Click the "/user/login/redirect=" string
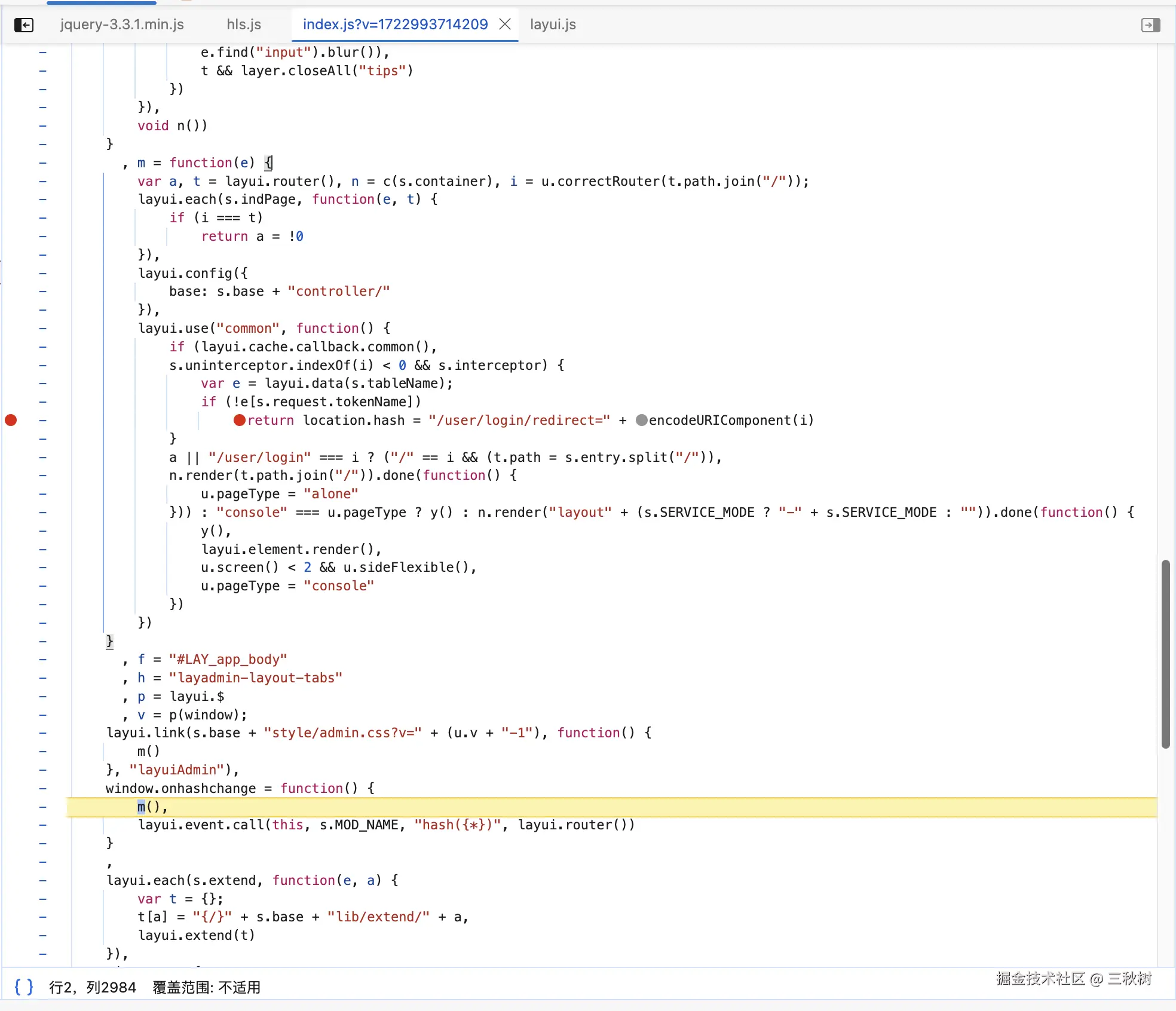Viewport: 1176px width, 1011px height. pyautogui.click(x=519, y=420)
